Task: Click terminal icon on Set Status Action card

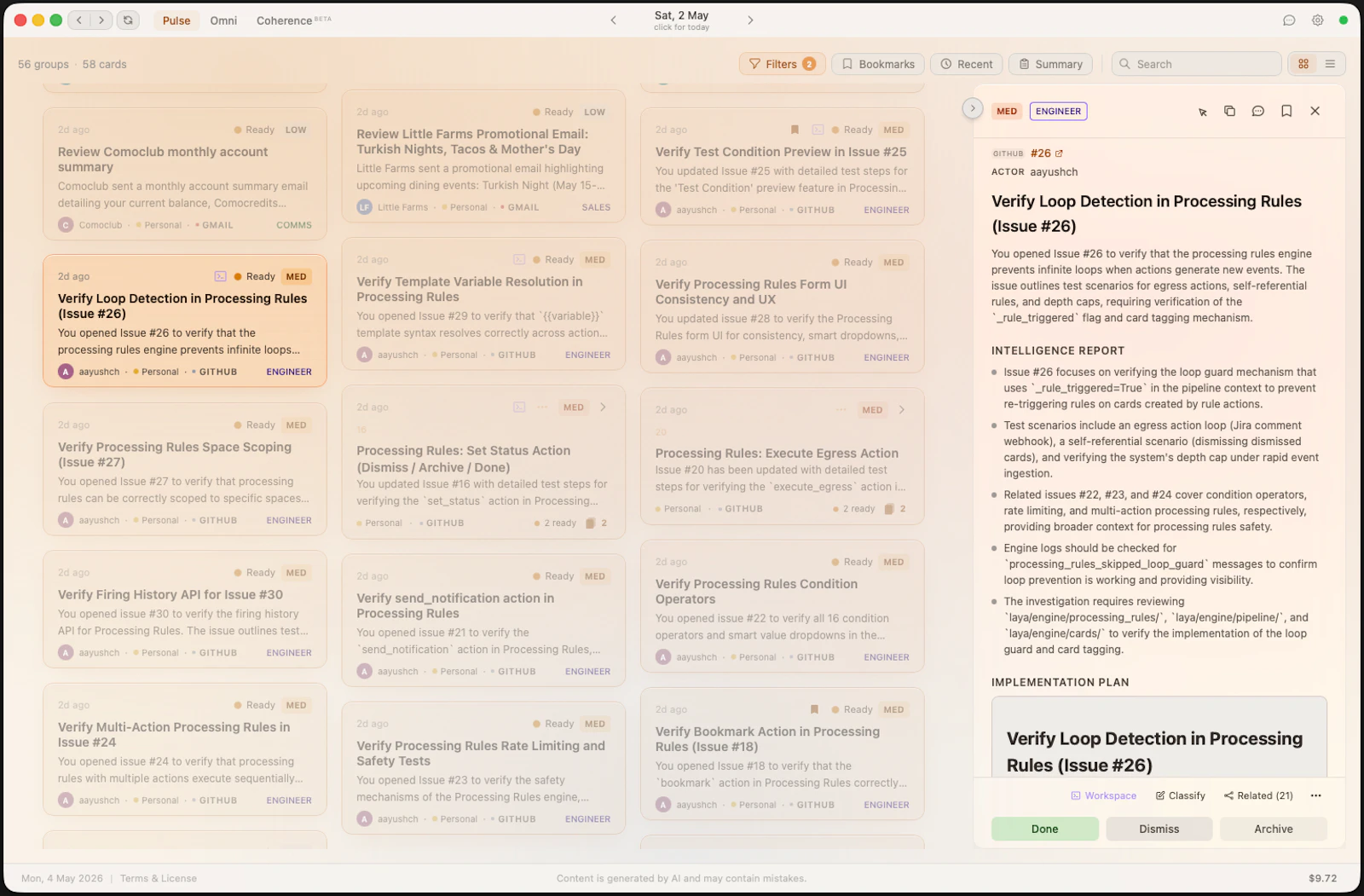Action: (519, 408)
